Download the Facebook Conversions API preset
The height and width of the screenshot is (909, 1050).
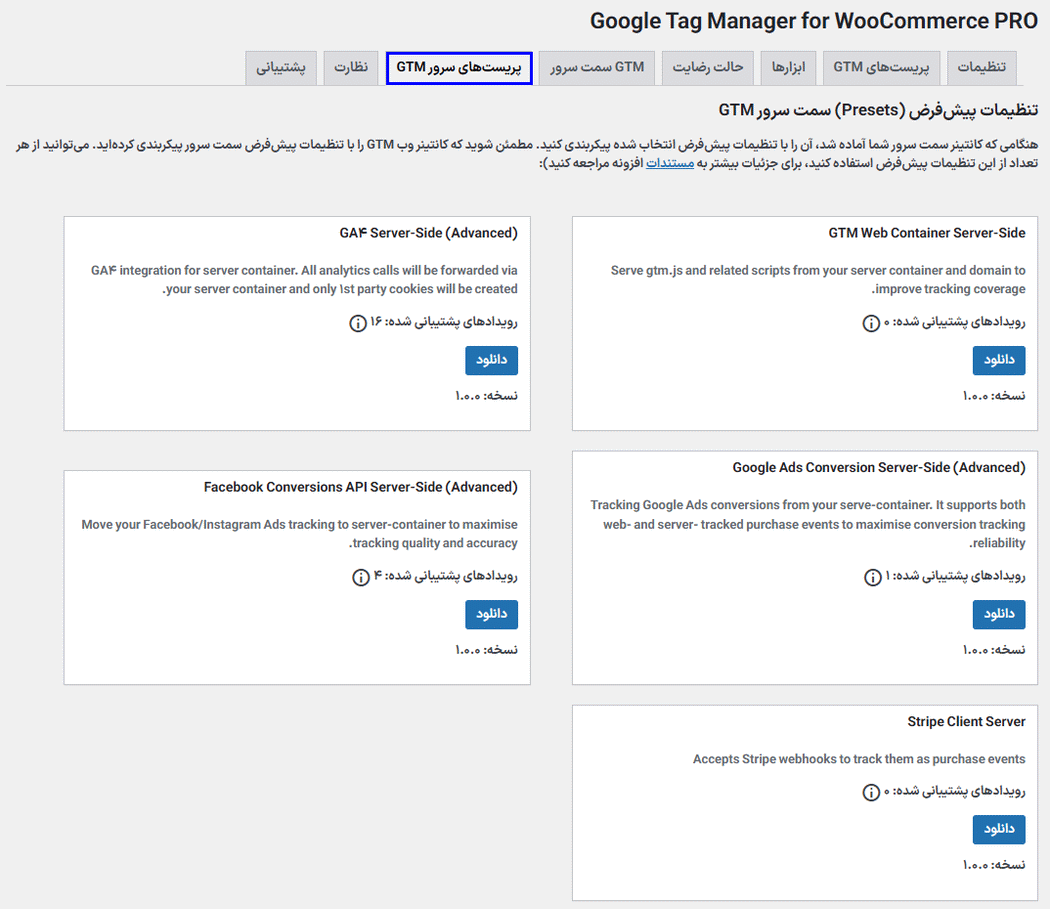click(x=491, y=615)
